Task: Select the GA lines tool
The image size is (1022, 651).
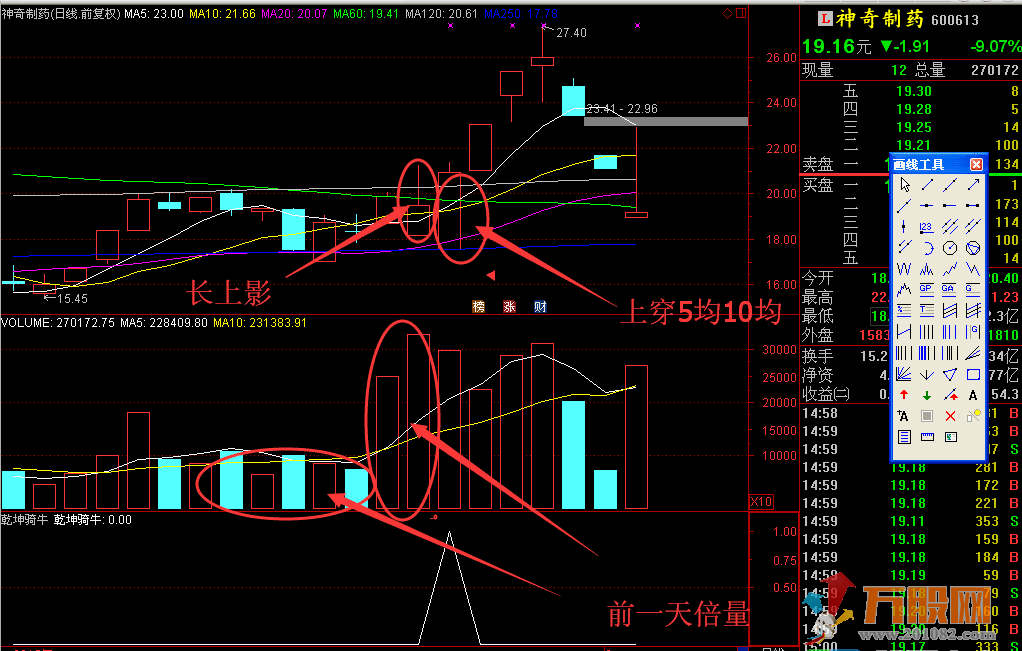Action: tap(950, 289)
